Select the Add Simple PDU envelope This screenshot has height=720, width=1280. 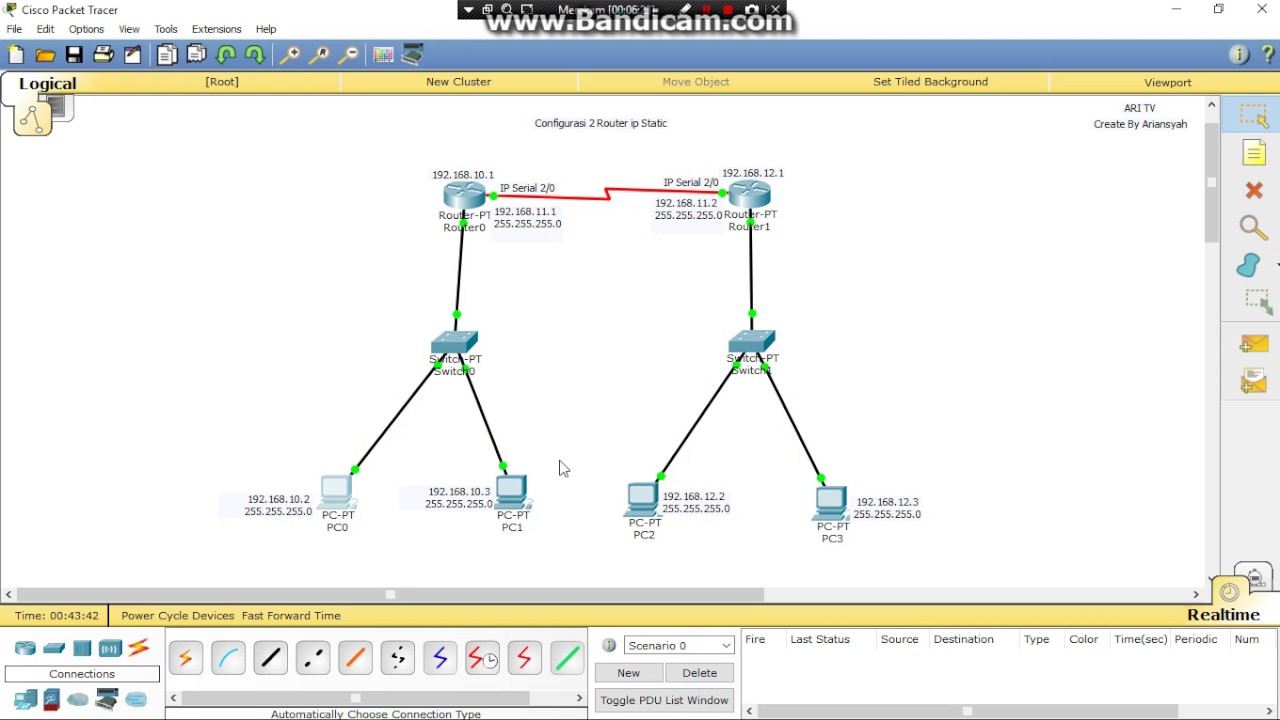pos(1254,345)
